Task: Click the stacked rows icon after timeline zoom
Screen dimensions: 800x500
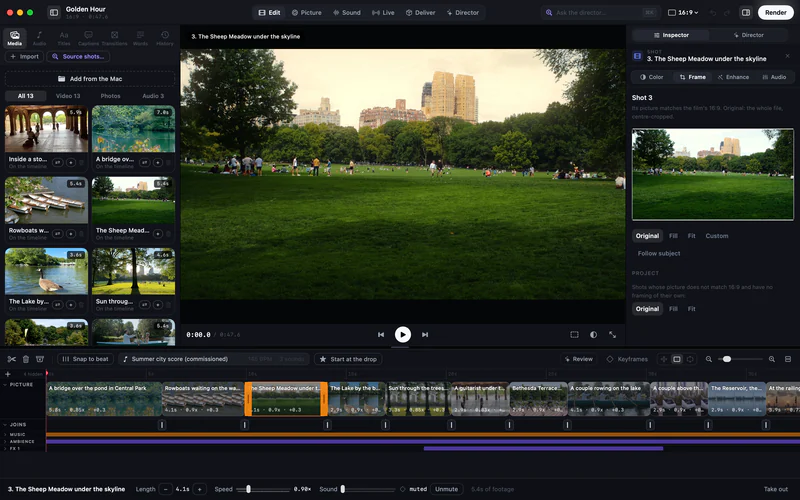Action: 788,359
